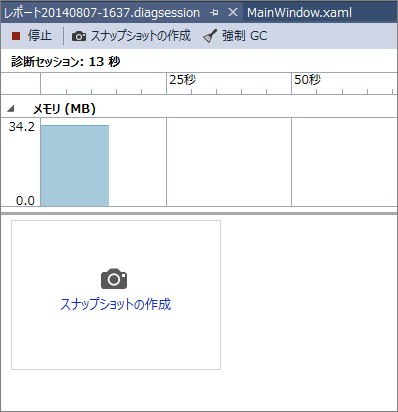Click the 停止 label in the toolbar
Screen dimensions: 398x412
[x=40, y=35]
